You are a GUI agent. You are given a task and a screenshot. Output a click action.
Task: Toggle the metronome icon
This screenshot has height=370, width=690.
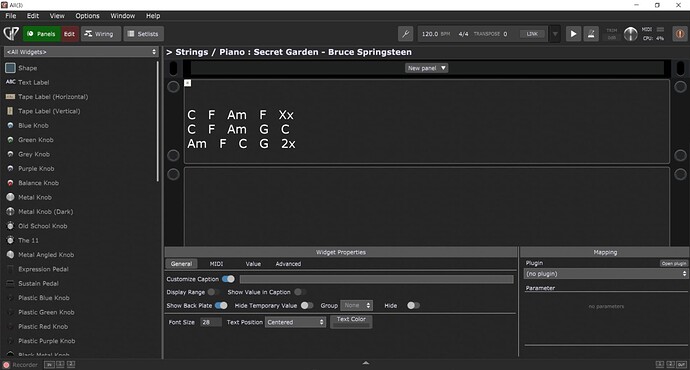[x=591, y=34]
